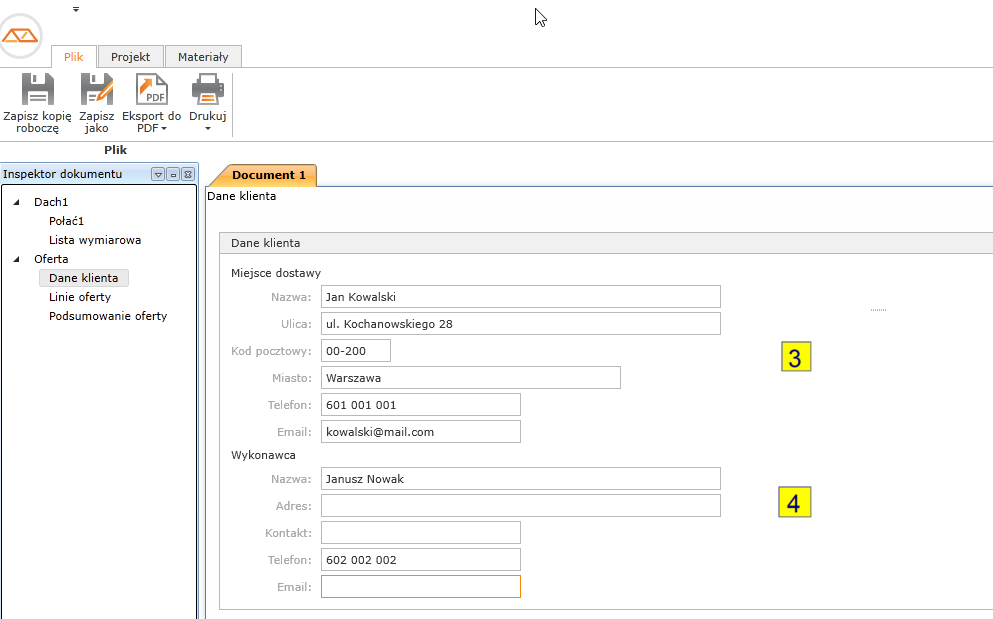Collapse the Dach1 tree node

[x=17, y=203]
